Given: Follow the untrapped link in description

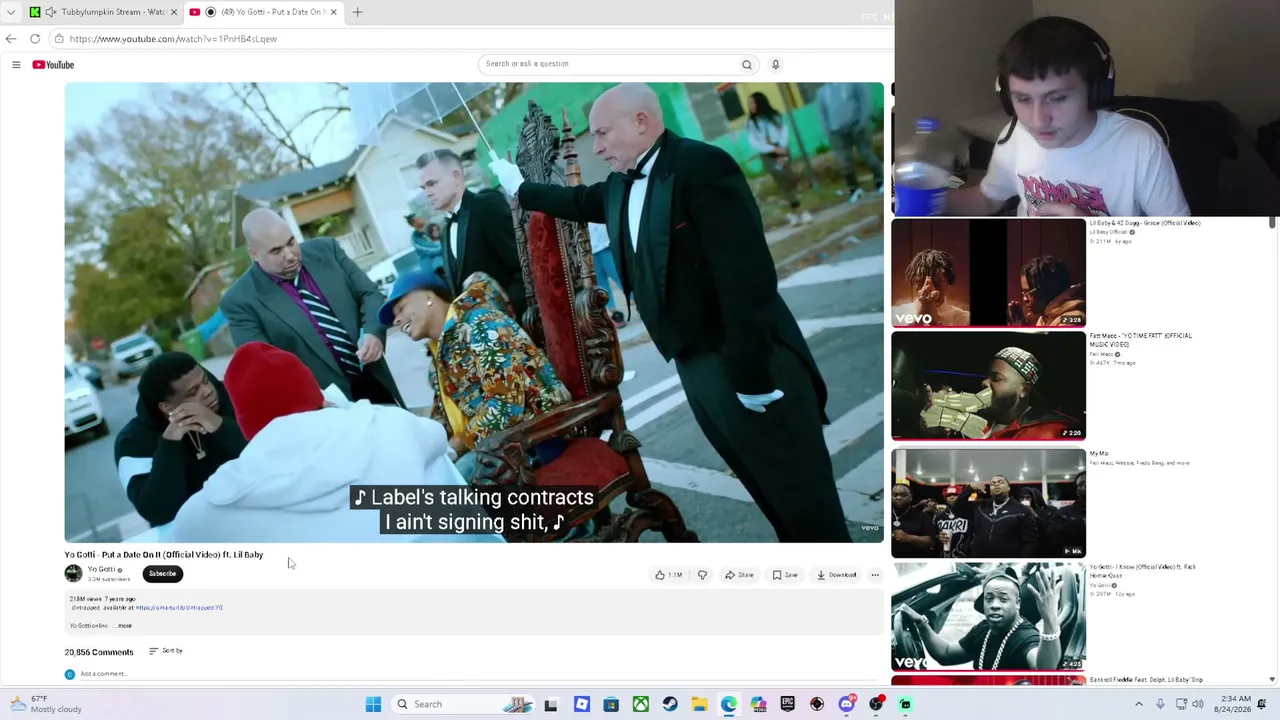Looking at the screenshot, I should pos(179,608).
